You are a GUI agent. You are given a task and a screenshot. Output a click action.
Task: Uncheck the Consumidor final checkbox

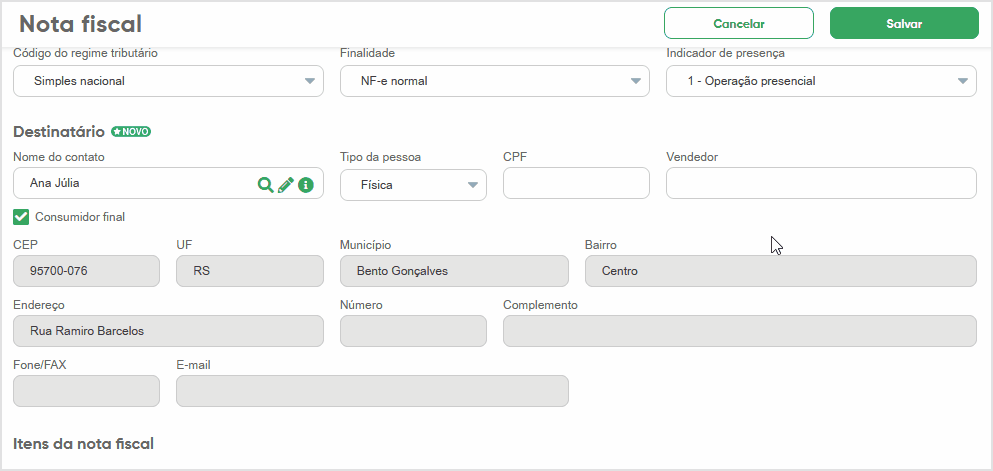(21, 217)
